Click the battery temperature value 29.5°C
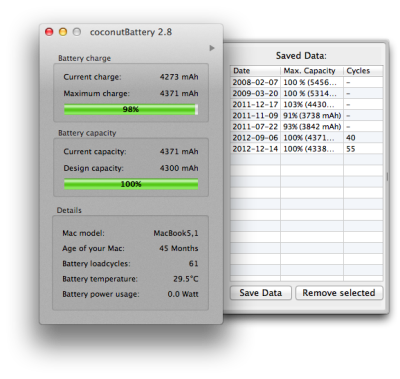 [x=186, y=279]
